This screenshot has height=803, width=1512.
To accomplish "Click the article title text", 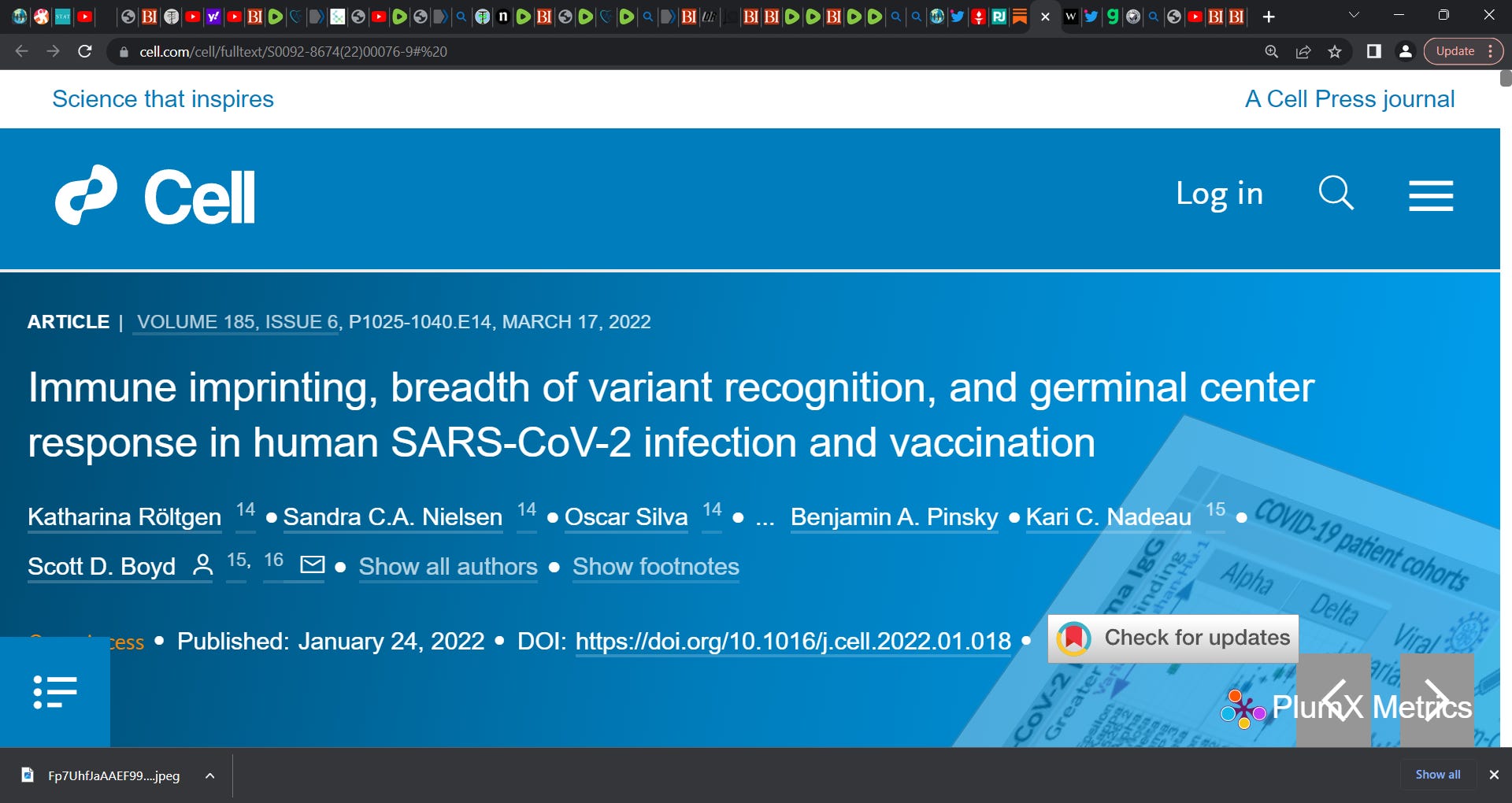I will 671,415.
